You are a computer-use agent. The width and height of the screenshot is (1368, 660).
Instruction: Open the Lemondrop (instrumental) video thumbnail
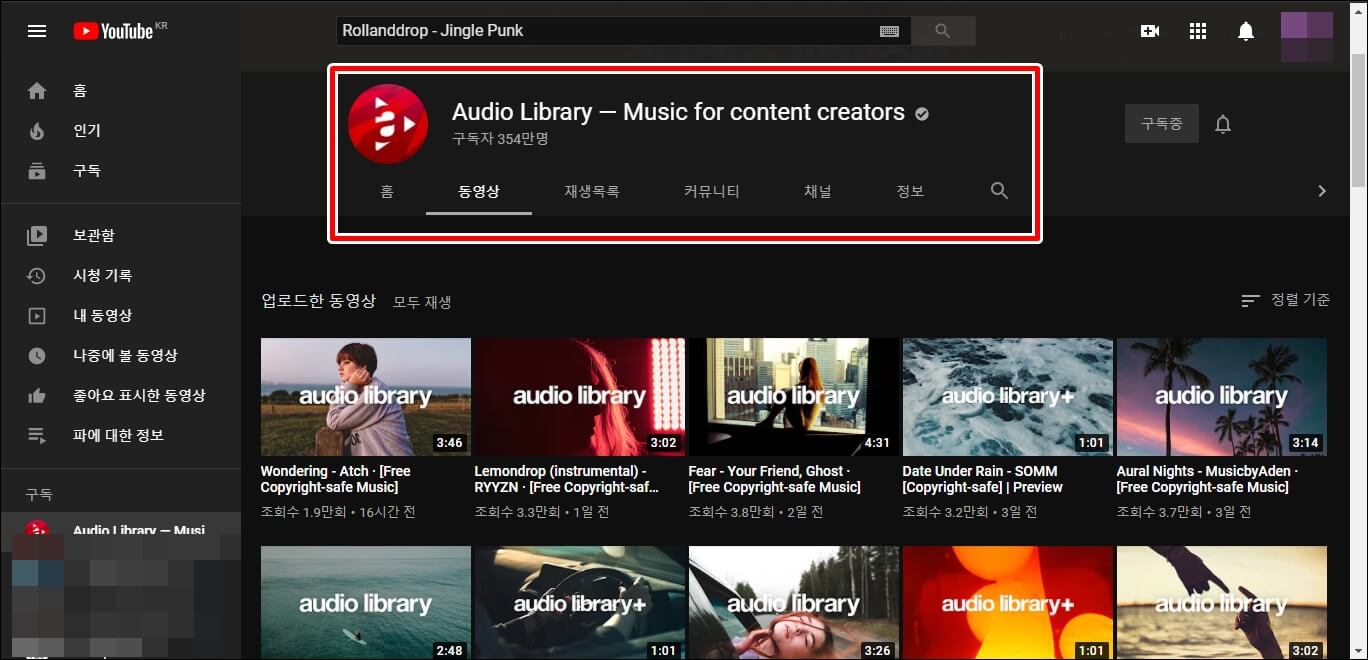coord(580,397)
